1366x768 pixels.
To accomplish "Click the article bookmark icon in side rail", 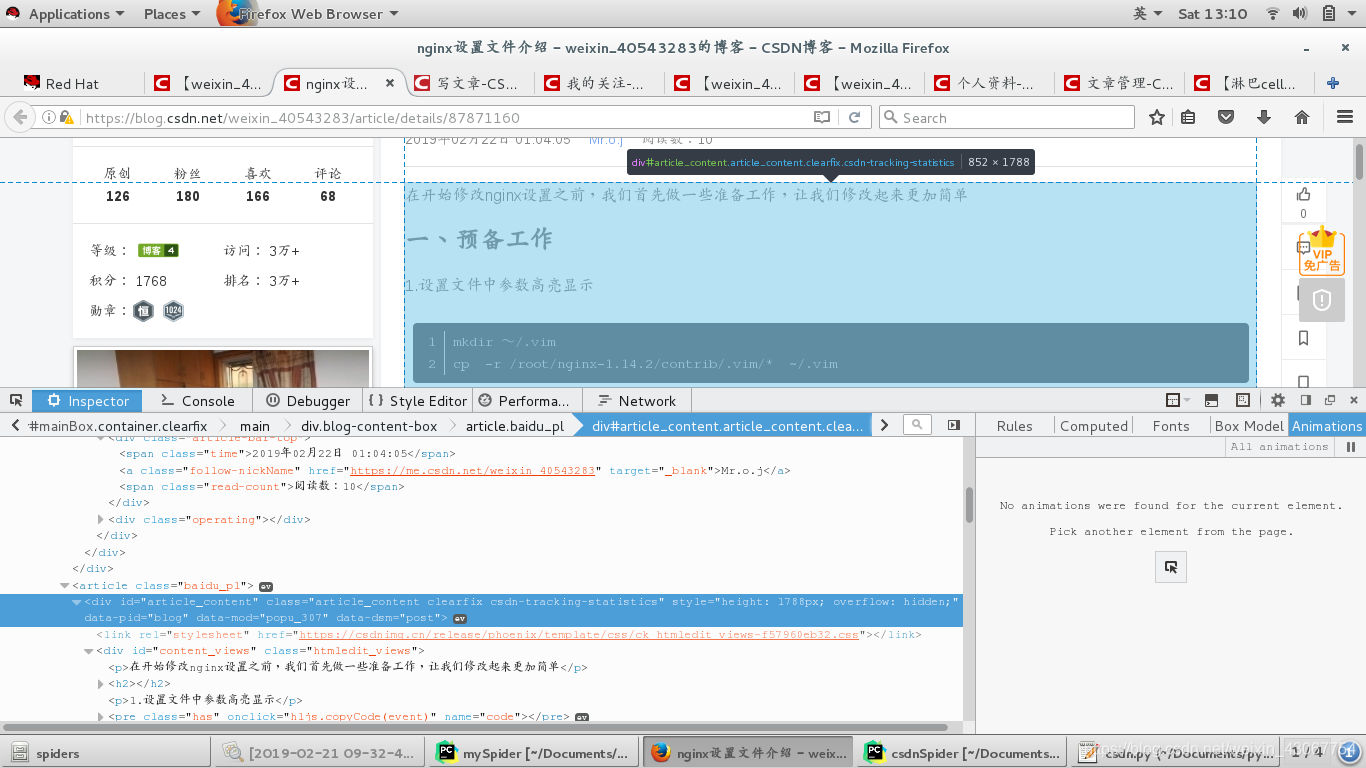I will [x=1303, y=338].
